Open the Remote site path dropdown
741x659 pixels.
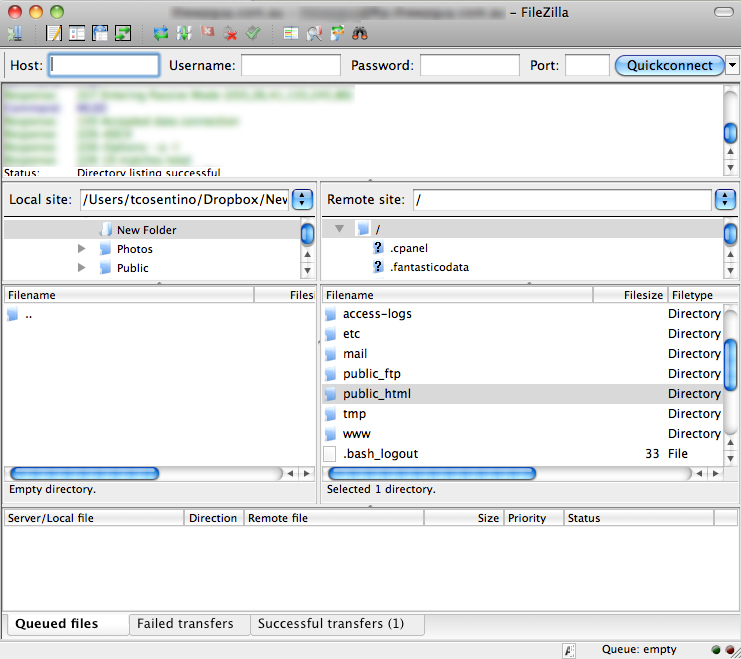tap(725, 199)
